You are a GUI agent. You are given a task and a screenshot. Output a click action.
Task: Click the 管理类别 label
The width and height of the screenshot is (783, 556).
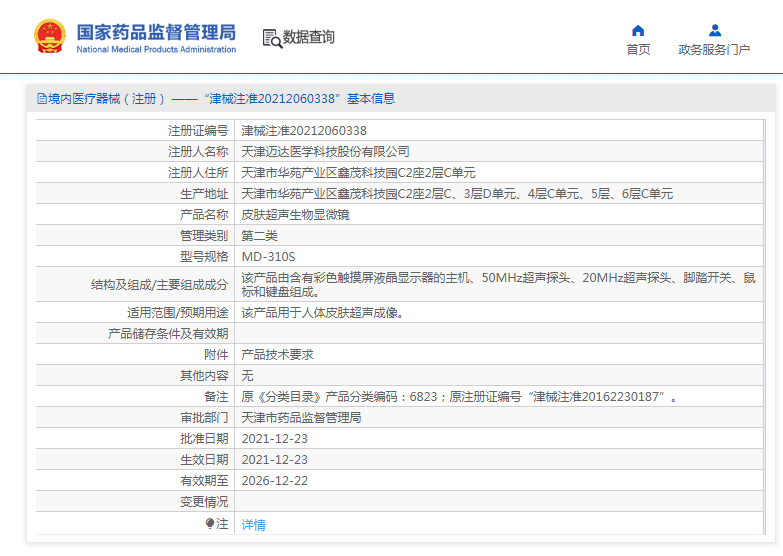coord(204,236)
